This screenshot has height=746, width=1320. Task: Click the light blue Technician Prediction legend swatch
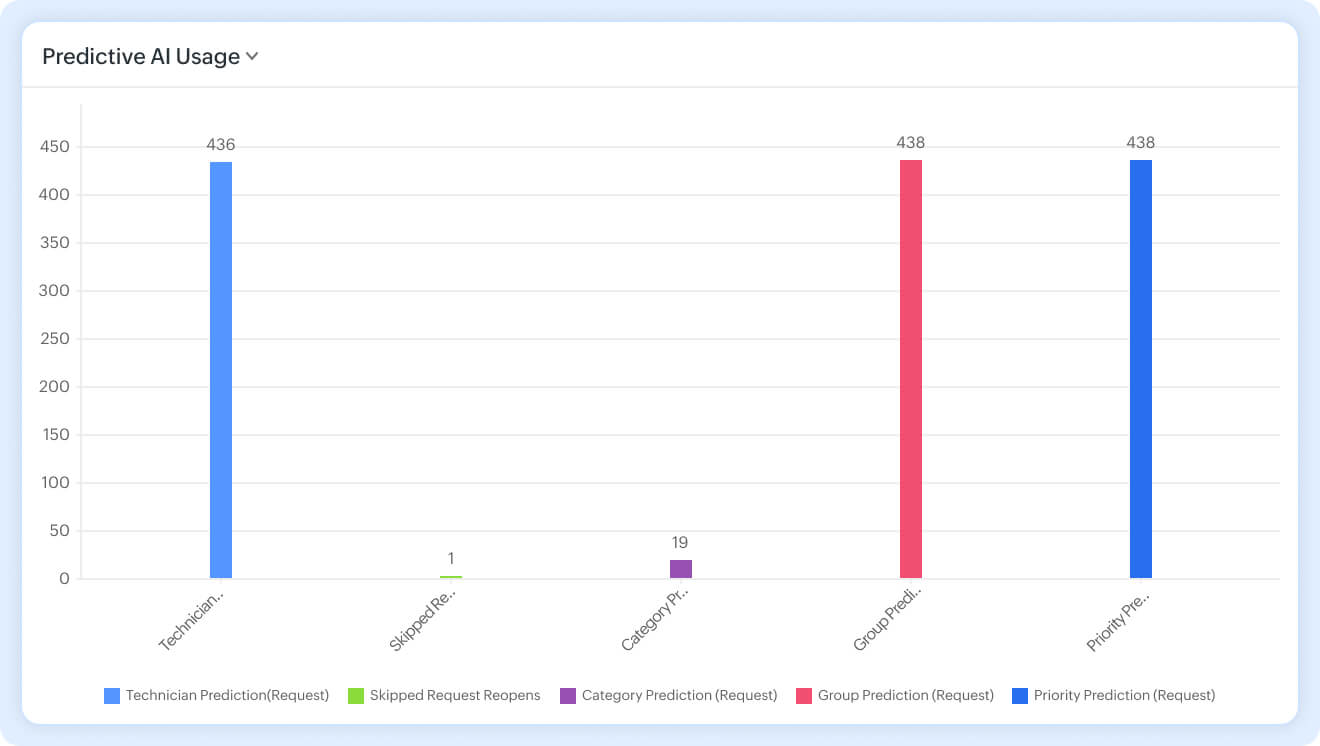click(112, 696)
